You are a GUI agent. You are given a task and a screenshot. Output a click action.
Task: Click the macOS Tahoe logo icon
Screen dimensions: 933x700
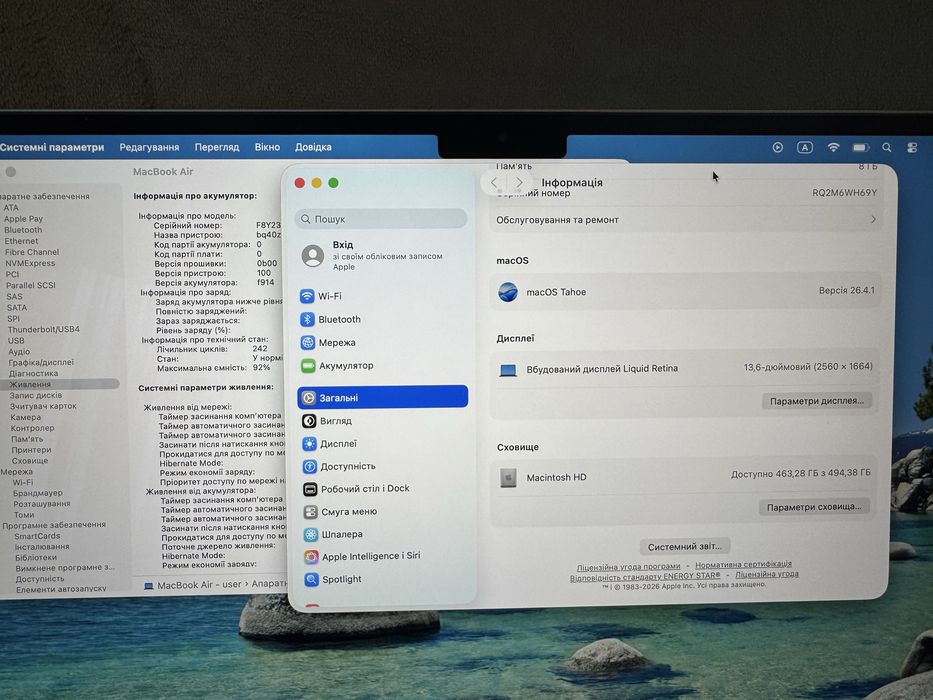tap(508, 292)
